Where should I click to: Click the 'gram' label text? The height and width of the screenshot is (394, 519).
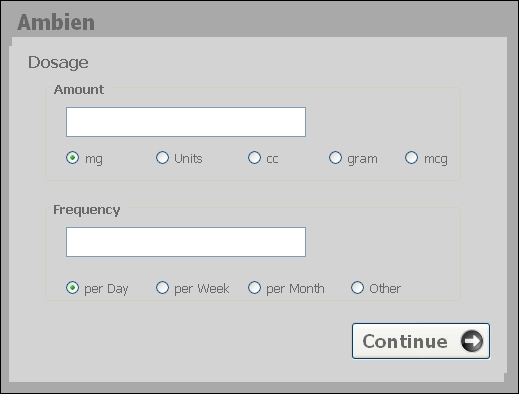coord(362,159)
